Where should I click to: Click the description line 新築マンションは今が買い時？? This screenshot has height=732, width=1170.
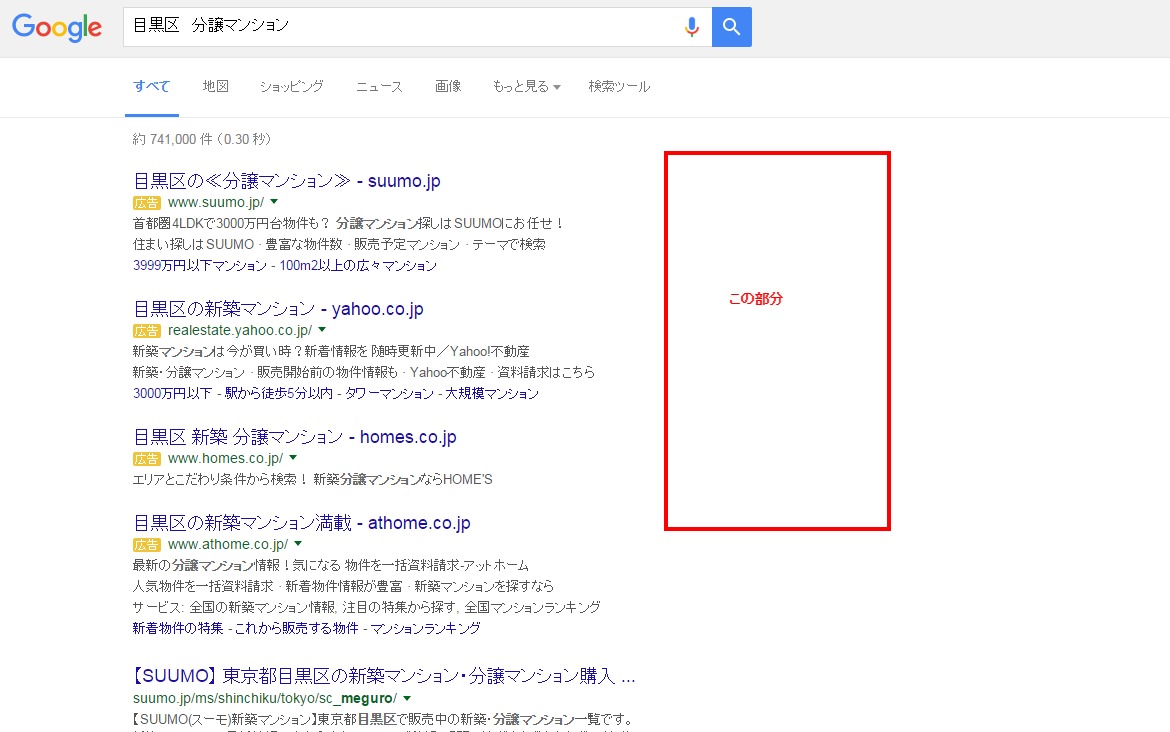(x=331, y=351)
